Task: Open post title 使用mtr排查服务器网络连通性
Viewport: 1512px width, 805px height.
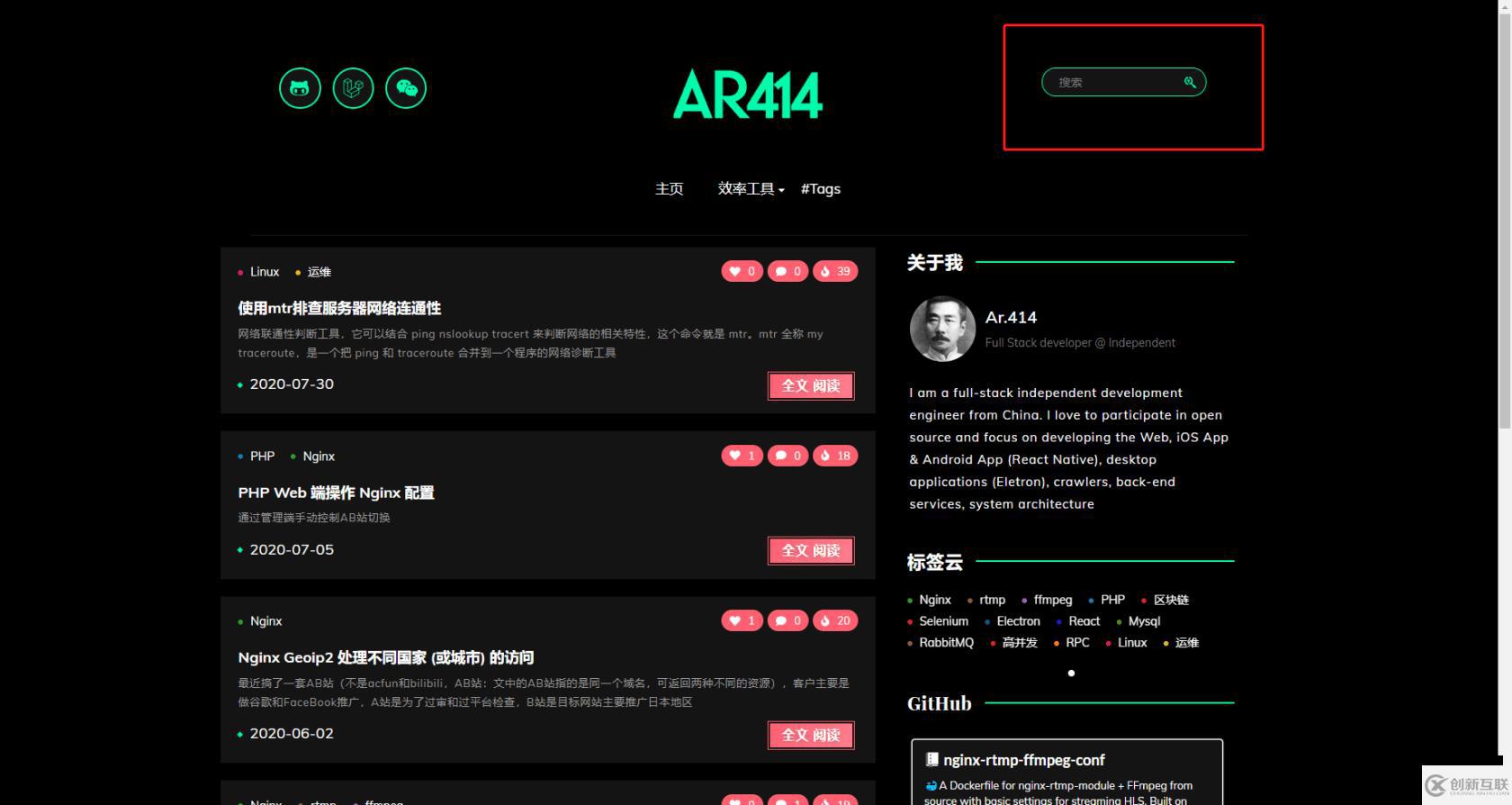Action: 339,308
